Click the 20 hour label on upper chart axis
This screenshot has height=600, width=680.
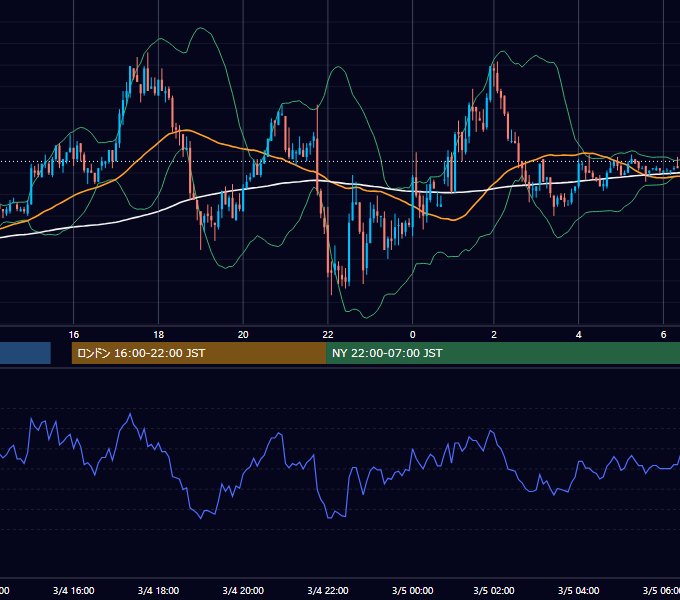click(243, 335)
